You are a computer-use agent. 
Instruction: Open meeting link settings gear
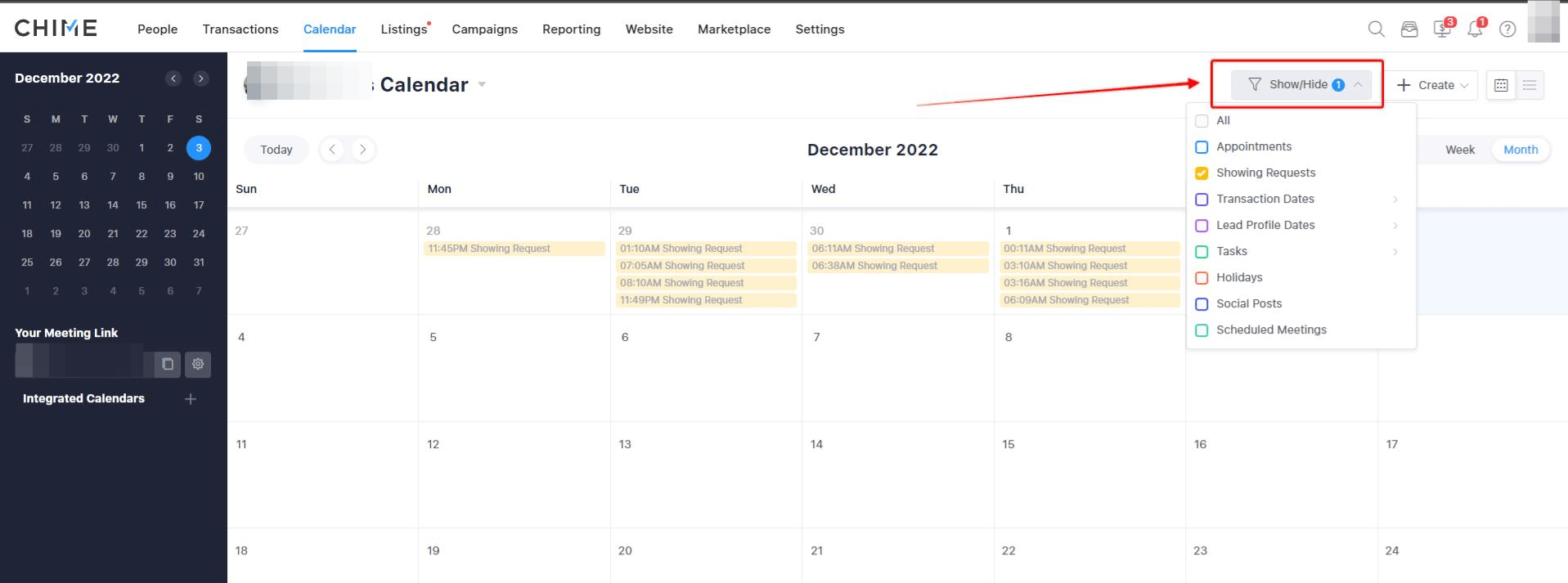(x=197, y=365)
